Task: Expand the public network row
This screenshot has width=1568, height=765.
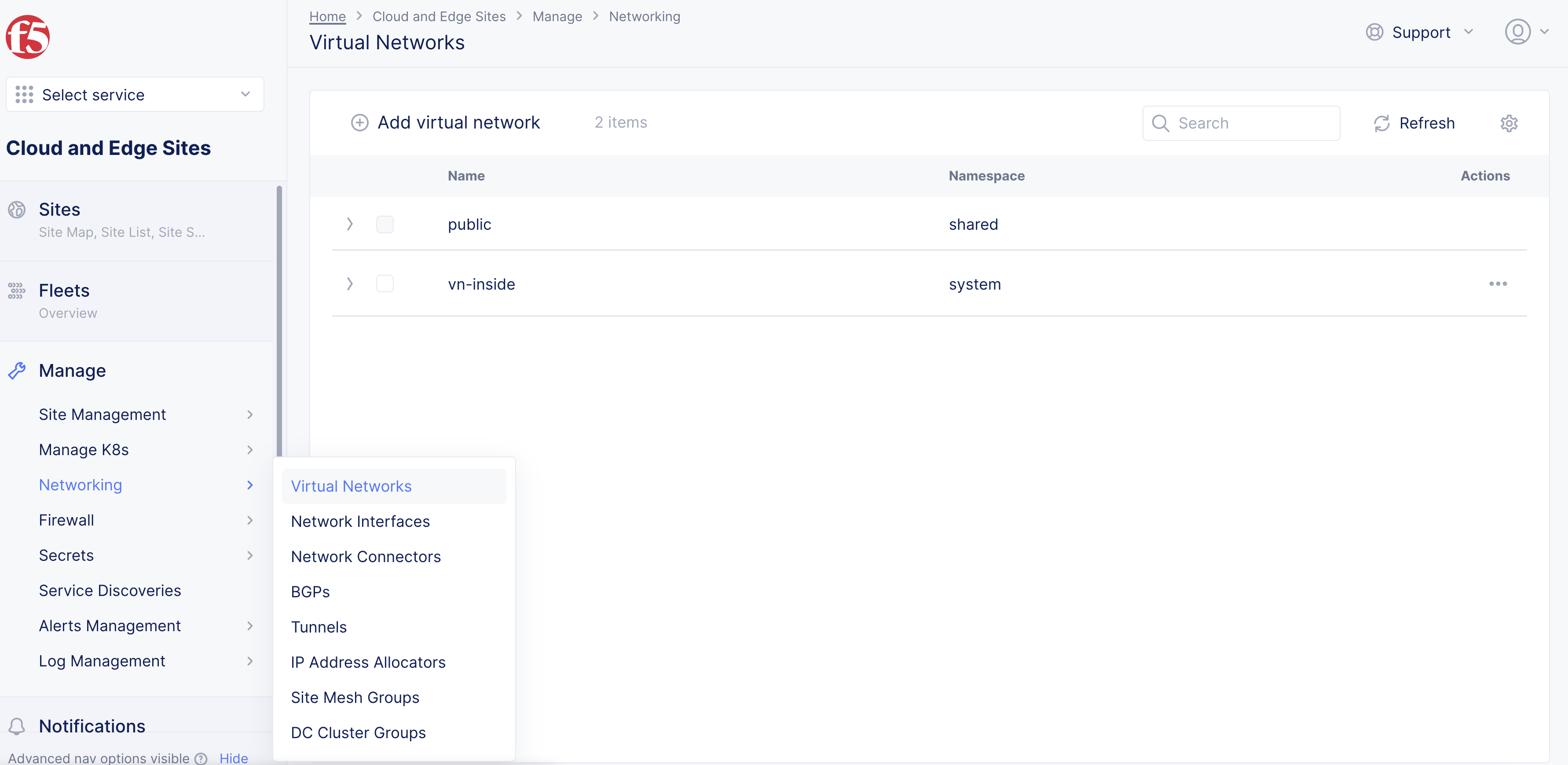Action: pos(349,225)
